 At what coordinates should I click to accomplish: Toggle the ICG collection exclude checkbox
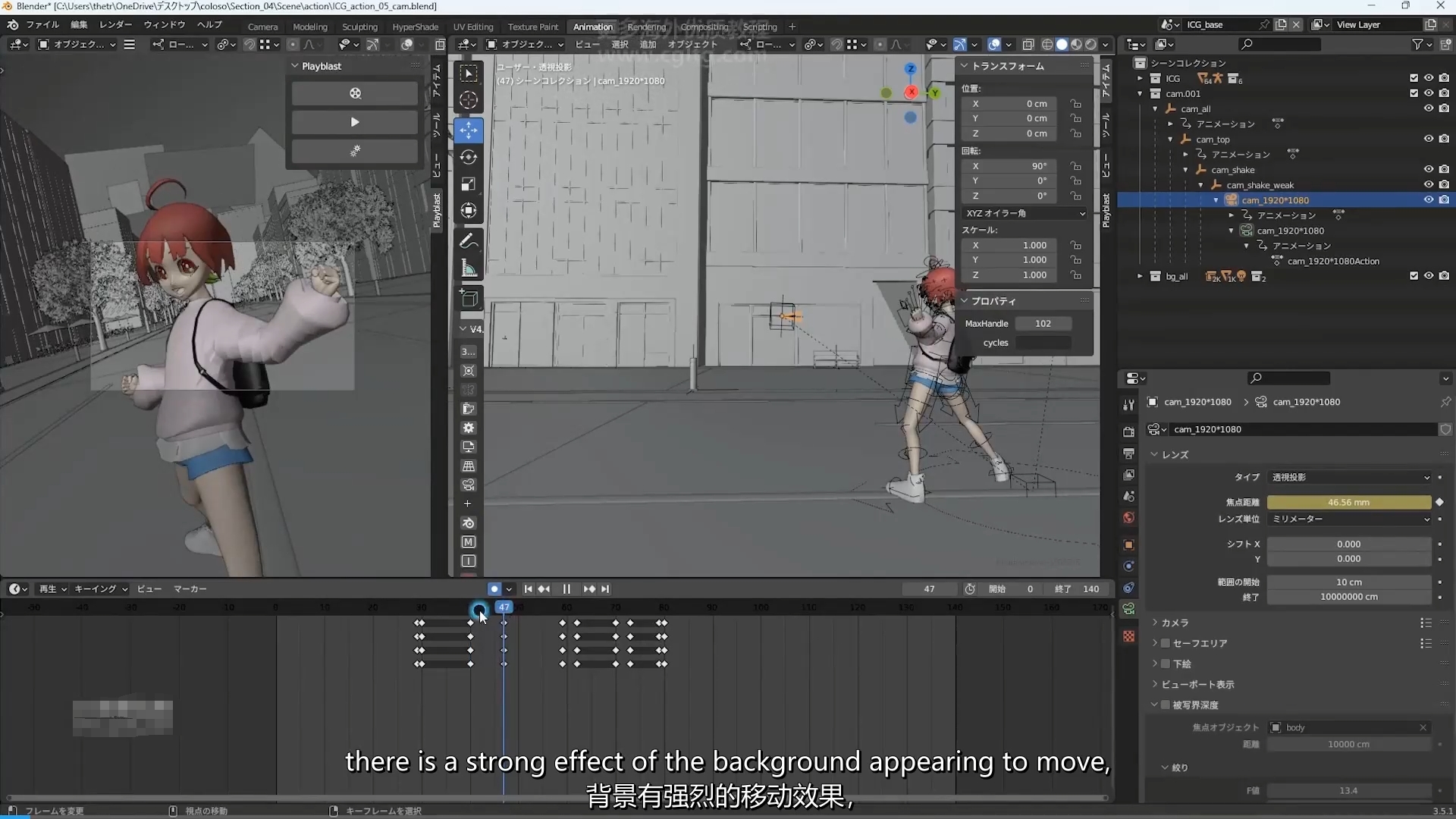pyautogui.click(x=1414, y=78)
